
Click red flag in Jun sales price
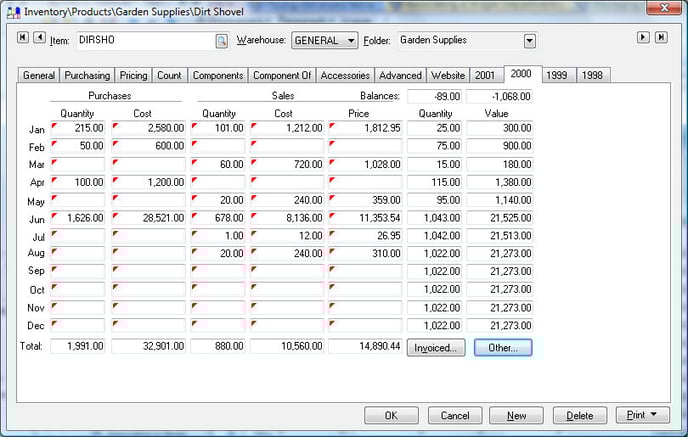(332, 215)
